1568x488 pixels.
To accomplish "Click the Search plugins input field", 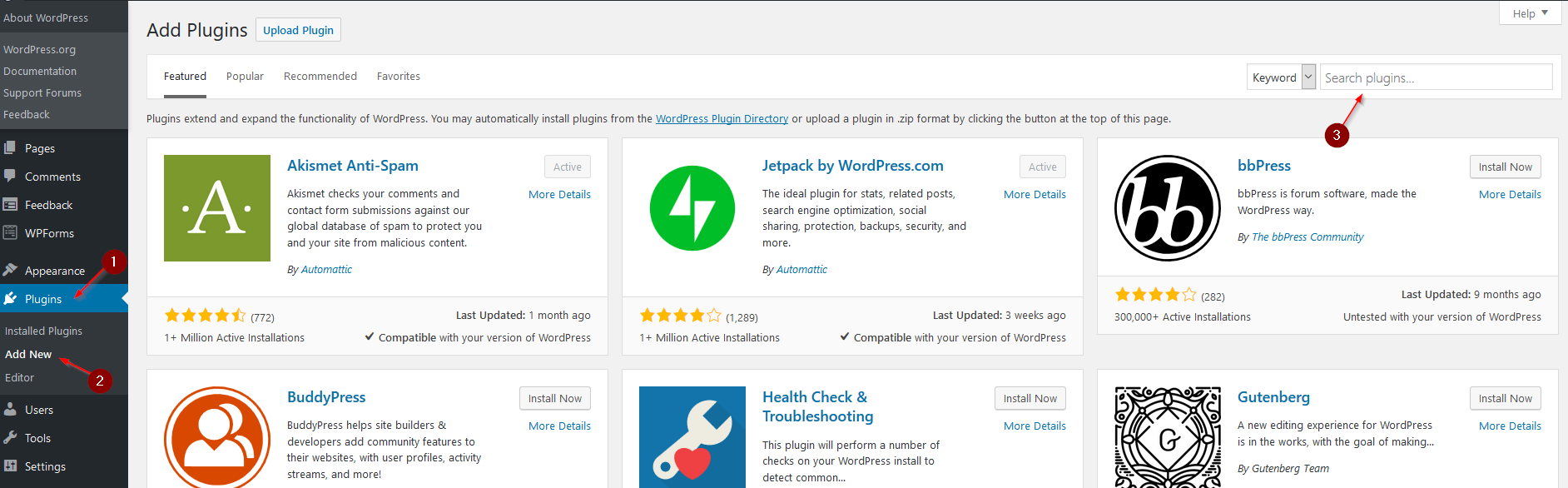I will pyautogui.click(x=1436, y=77).
